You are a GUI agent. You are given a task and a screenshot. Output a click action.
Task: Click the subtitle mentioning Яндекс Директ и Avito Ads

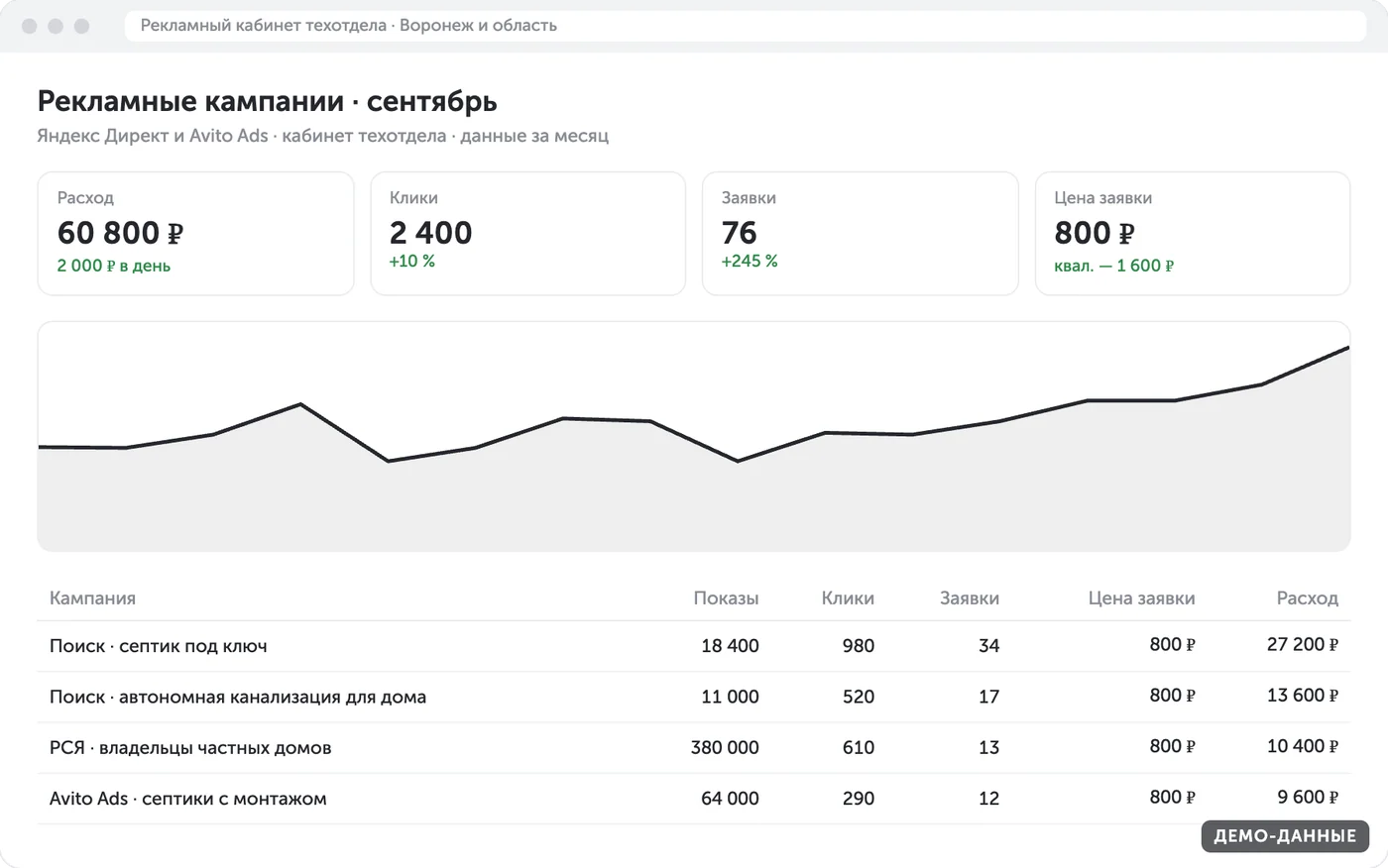(x=322, y=136)
